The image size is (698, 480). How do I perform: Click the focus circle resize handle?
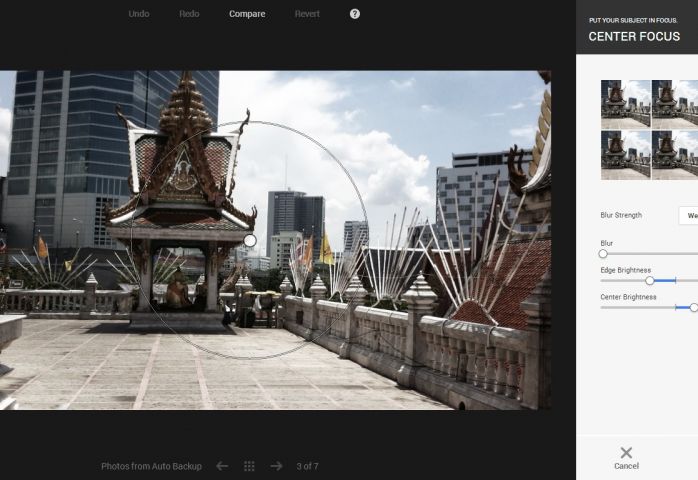[250, 240]
